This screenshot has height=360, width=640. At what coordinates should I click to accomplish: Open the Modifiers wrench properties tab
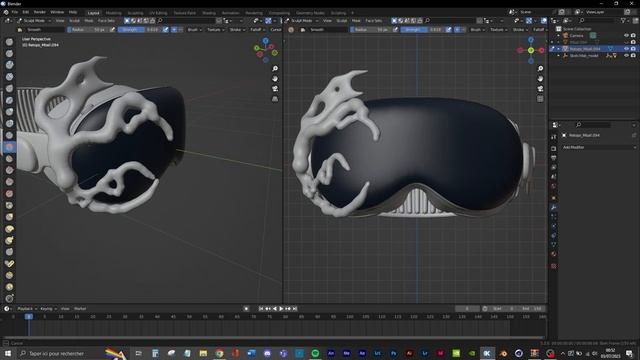[x=553, y=208]
